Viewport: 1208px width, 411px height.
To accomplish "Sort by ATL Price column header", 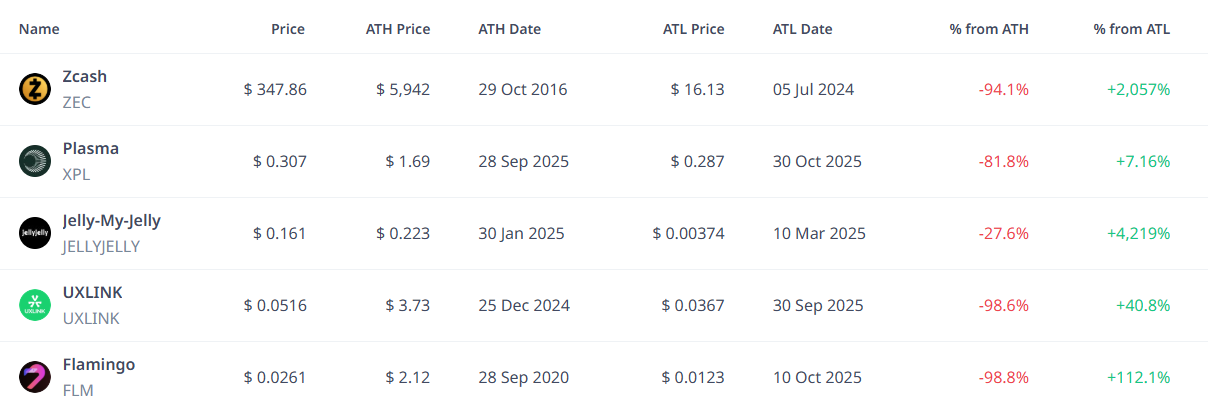I will pos(693,29).
